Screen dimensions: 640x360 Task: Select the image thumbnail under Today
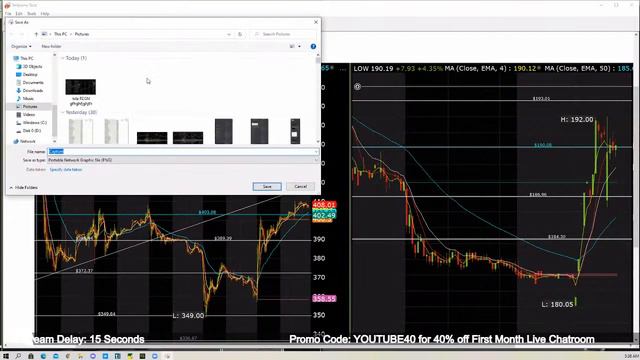(x=81, y=87)
